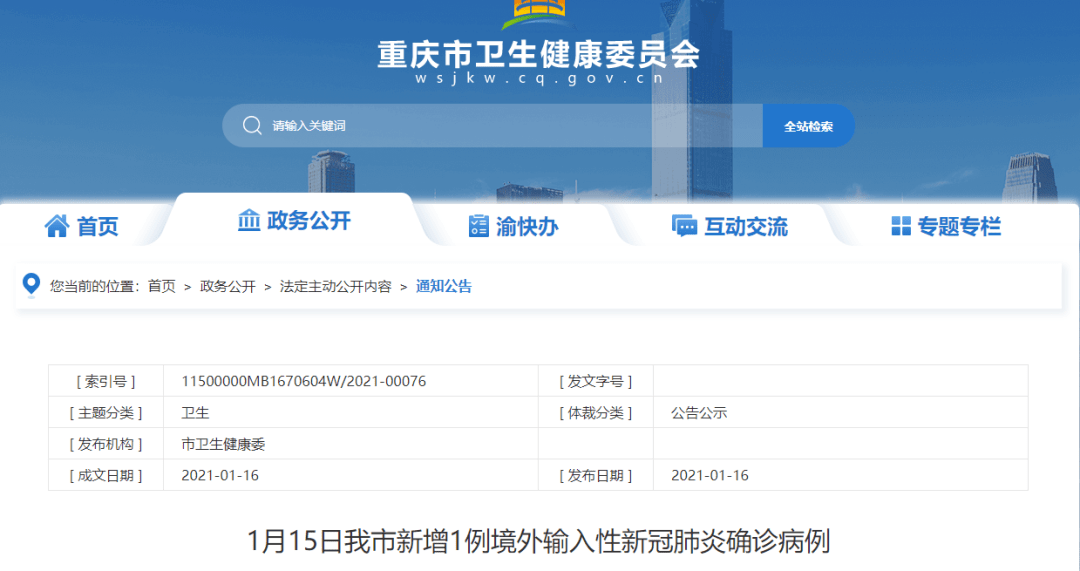Open the 政务公开 navigation tab
This screenshot has width=1080, height=571.
click(294, 220)
